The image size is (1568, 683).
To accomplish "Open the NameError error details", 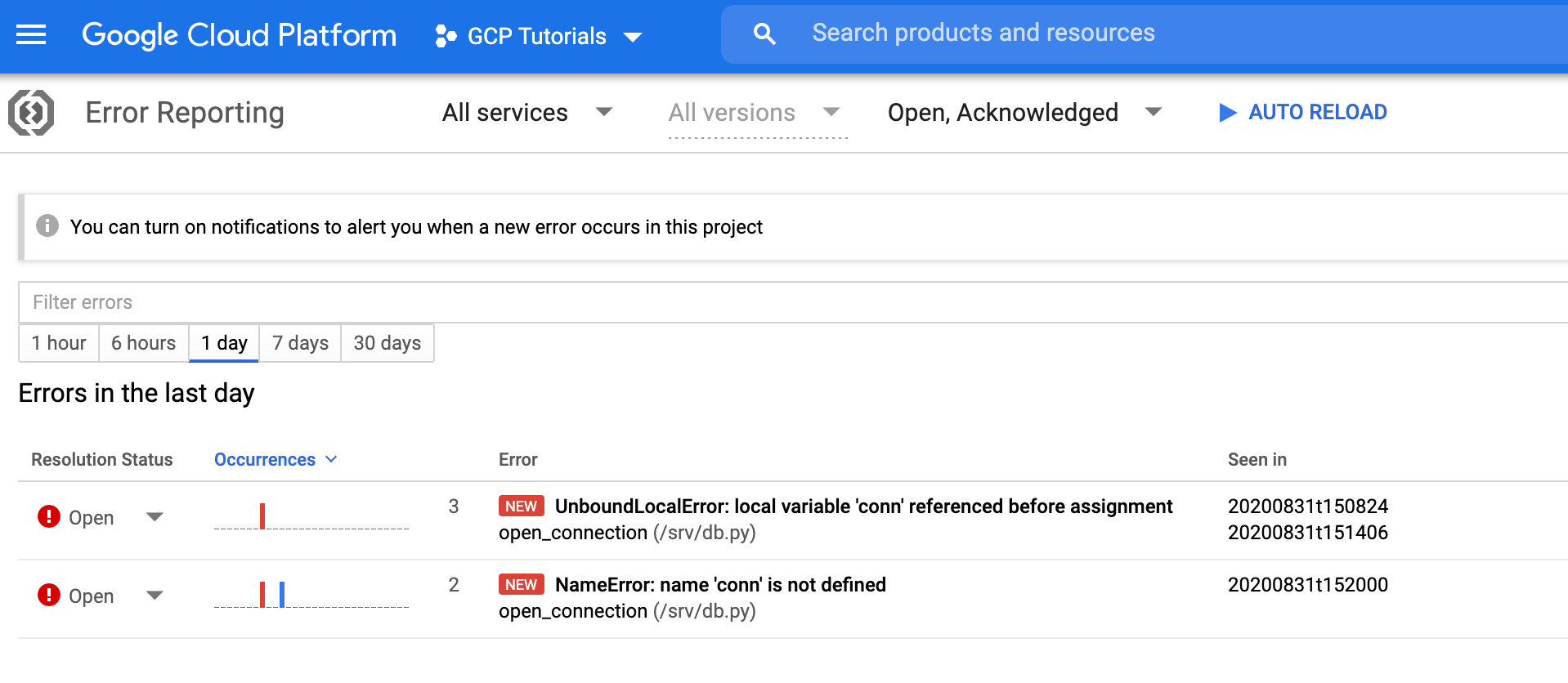I will click(x=720, y=585).
